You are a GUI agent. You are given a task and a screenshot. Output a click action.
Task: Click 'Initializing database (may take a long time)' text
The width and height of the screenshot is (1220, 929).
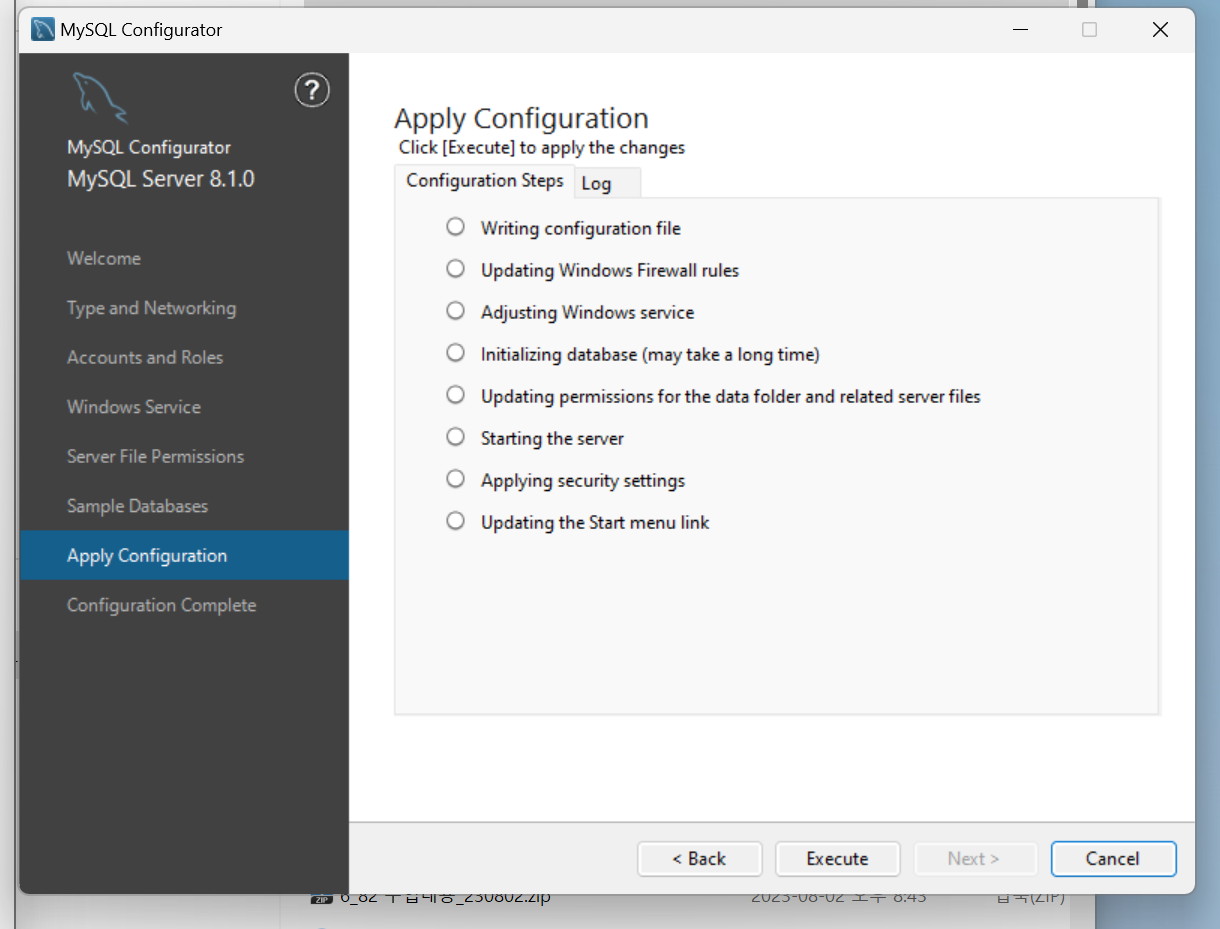(650, 354)
